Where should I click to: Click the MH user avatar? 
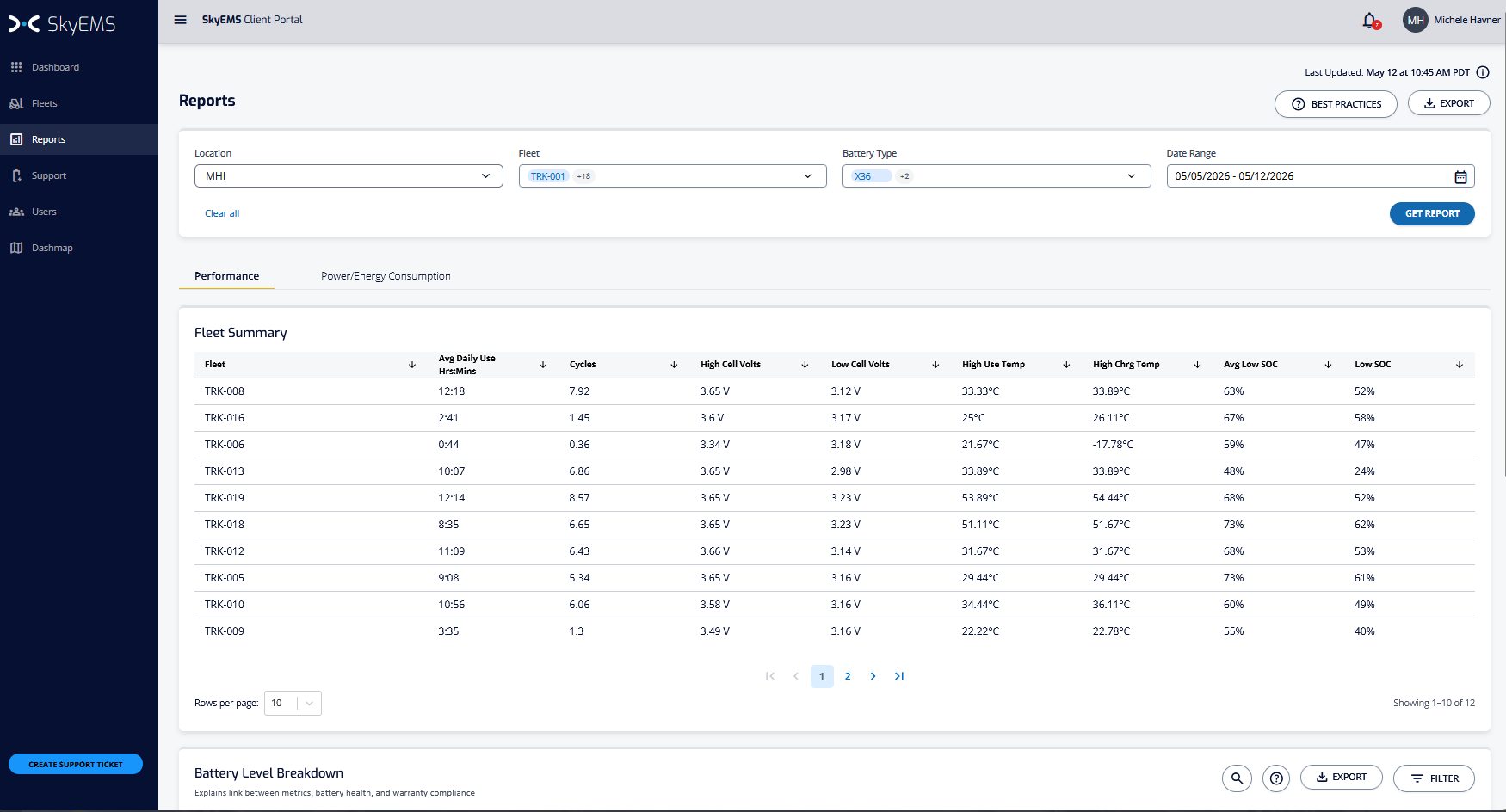(1416, 20)
